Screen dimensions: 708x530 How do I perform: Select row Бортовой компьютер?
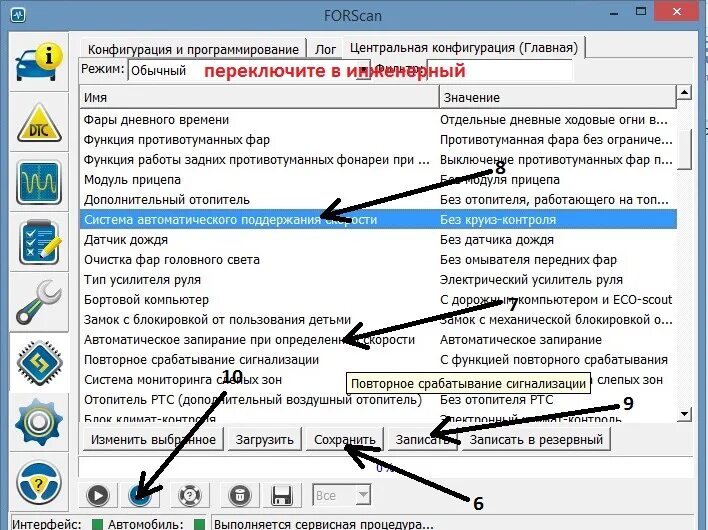tap(378, 300)
